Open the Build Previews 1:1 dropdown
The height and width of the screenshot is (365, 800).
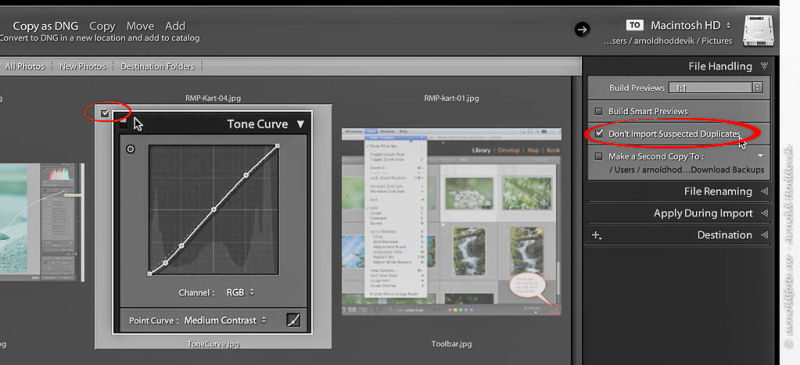[x=716, y=88]
